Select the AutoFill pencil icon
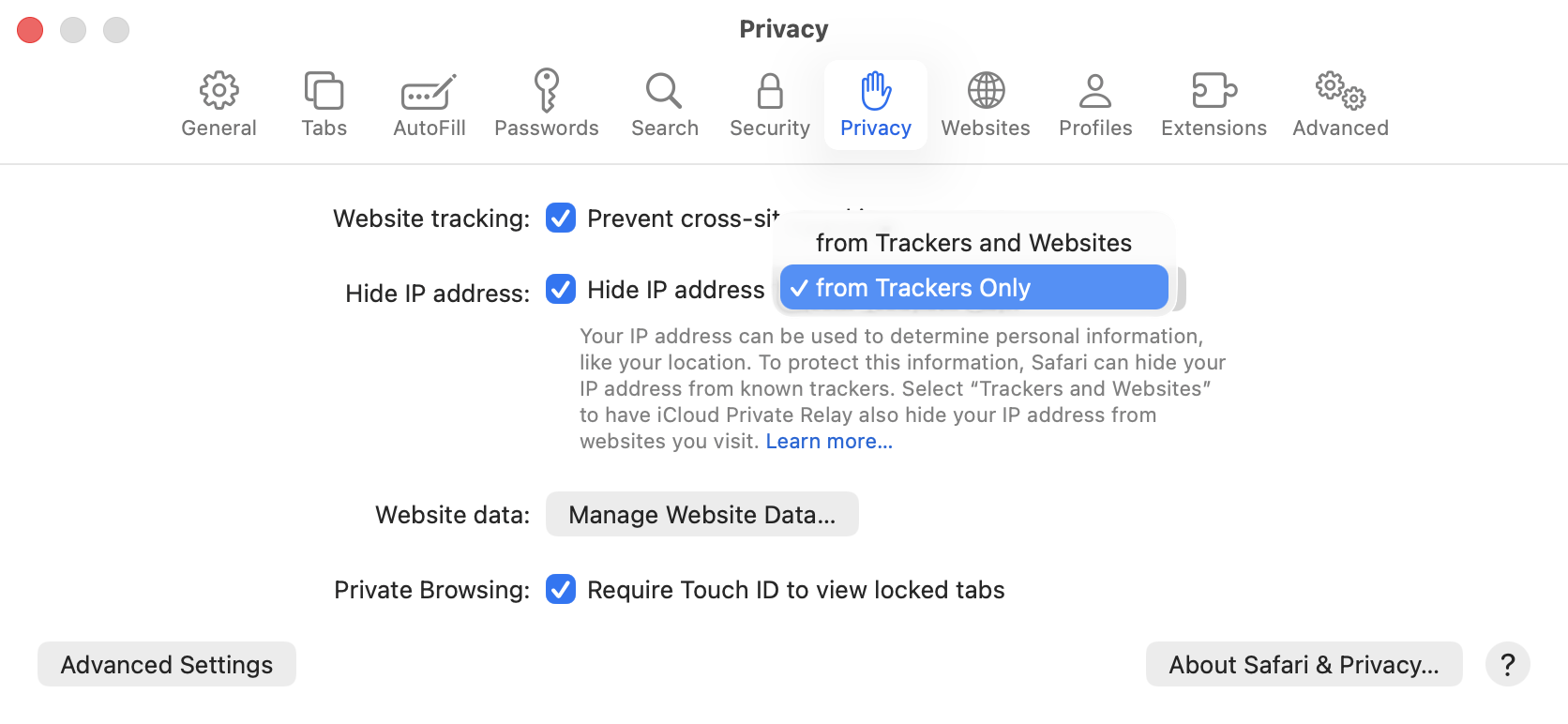Viewport: 1568px width, 724px height. [429, 91]
